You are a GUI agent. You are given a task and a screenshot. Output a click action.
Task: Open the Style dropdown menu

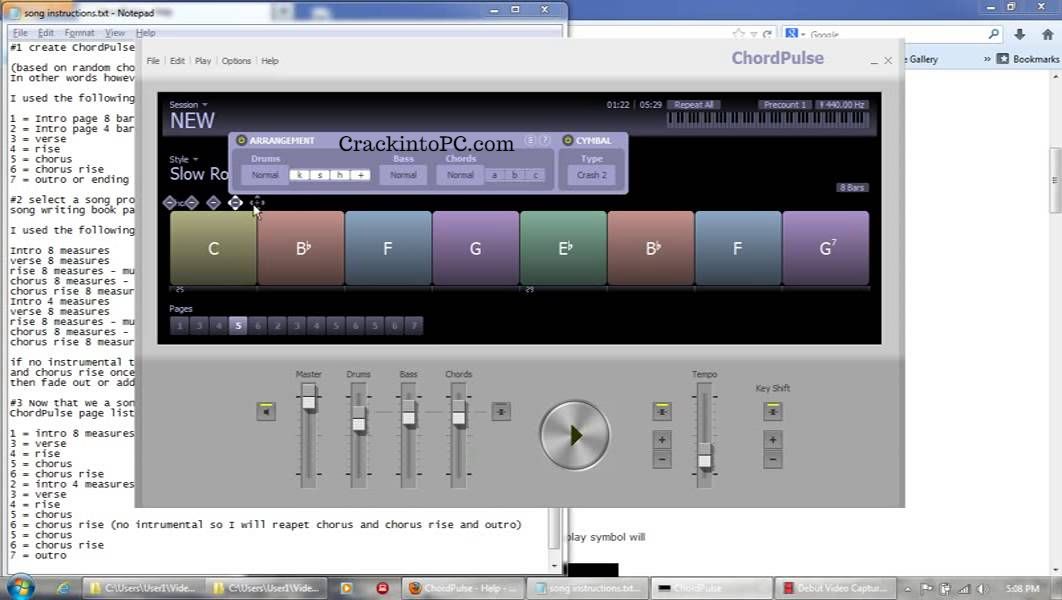(184, 159)
